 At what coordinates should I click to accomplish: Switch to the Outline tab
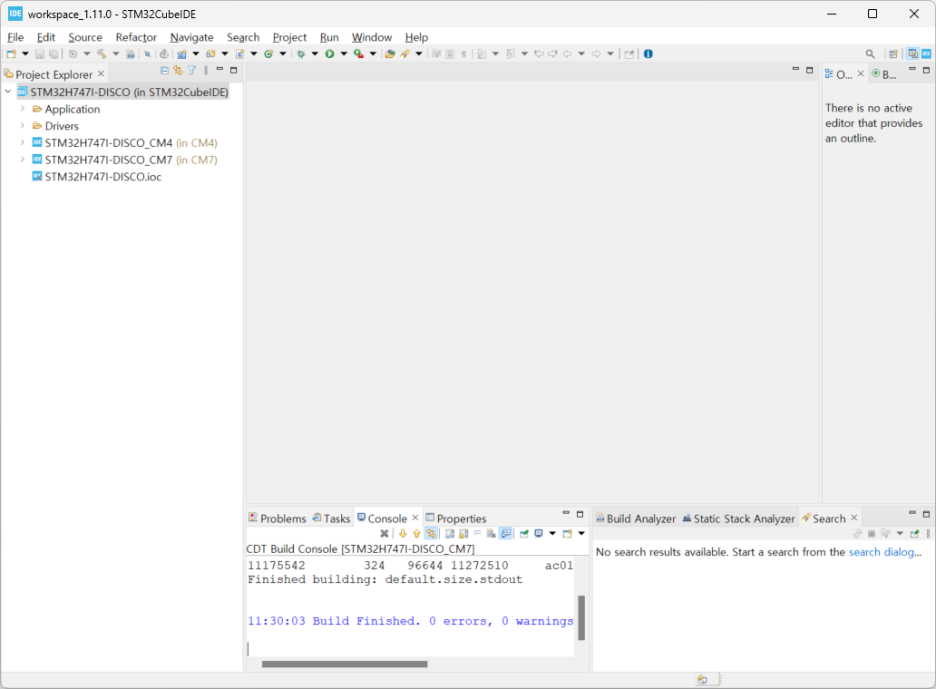click(x=839, y=74)
